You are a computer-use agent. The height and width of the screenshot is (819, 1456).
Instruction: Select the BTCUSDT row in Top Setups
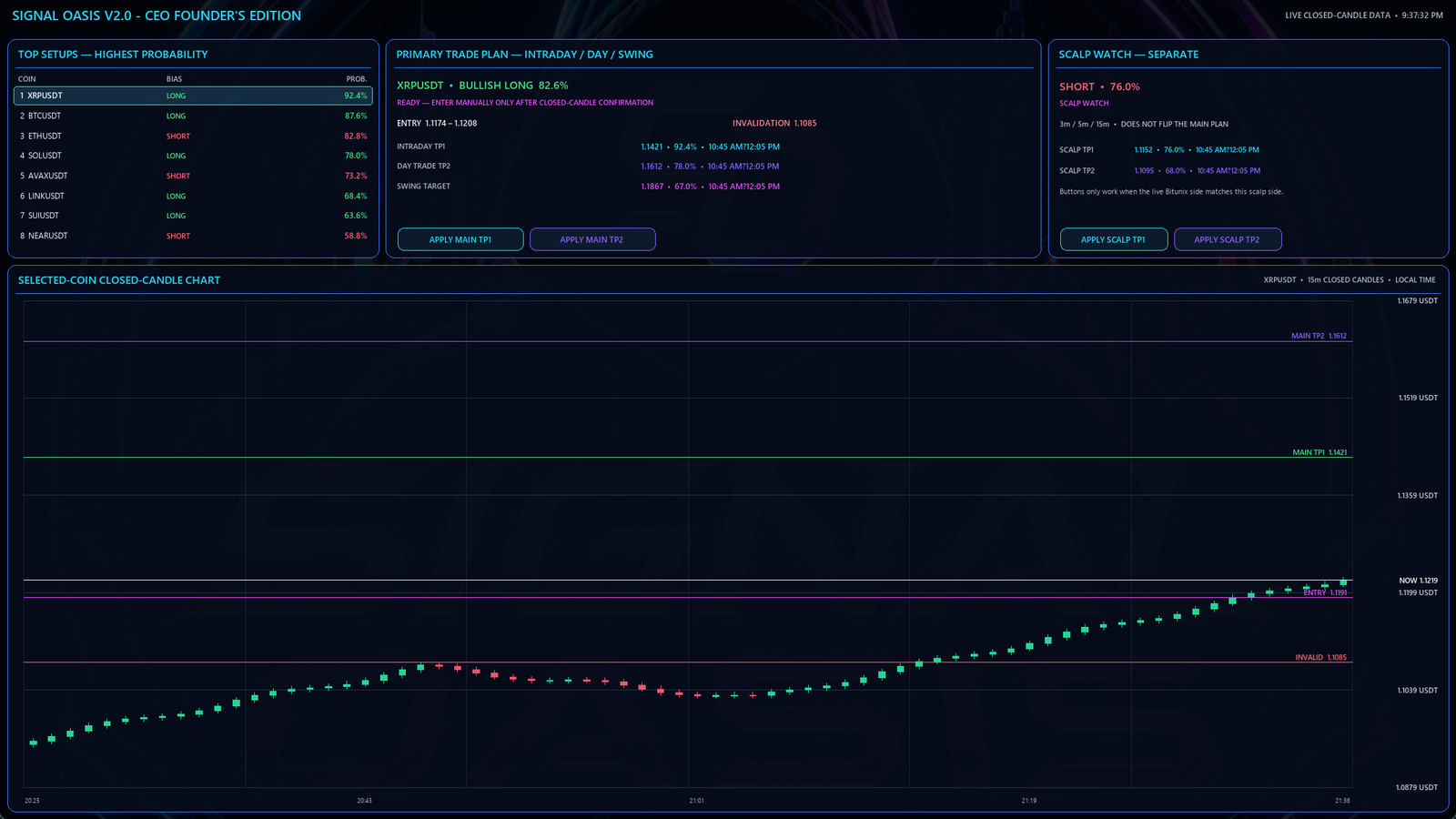point(193,116)
